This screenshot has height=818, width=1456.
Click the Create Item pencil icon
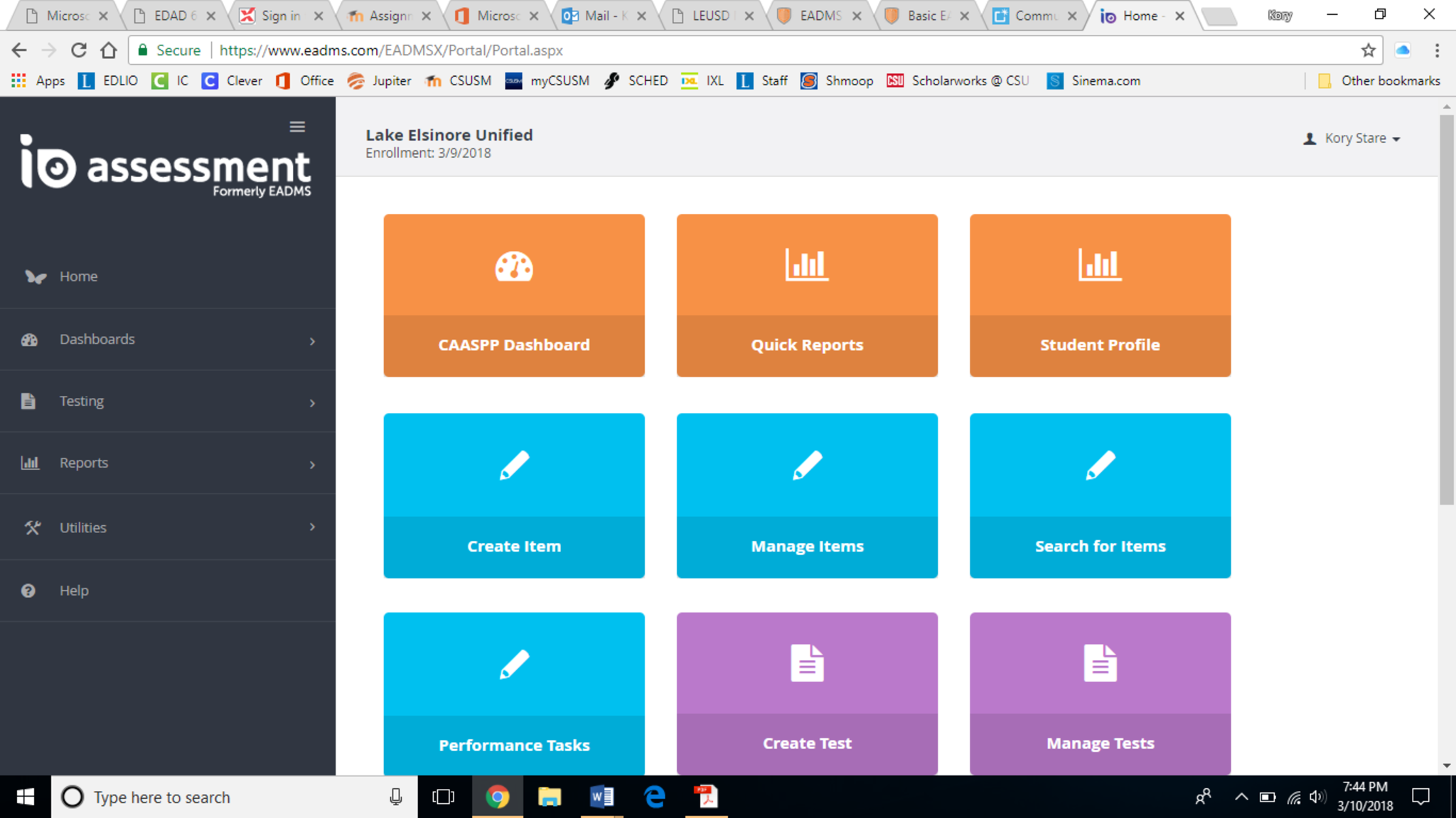click(514, 466)
